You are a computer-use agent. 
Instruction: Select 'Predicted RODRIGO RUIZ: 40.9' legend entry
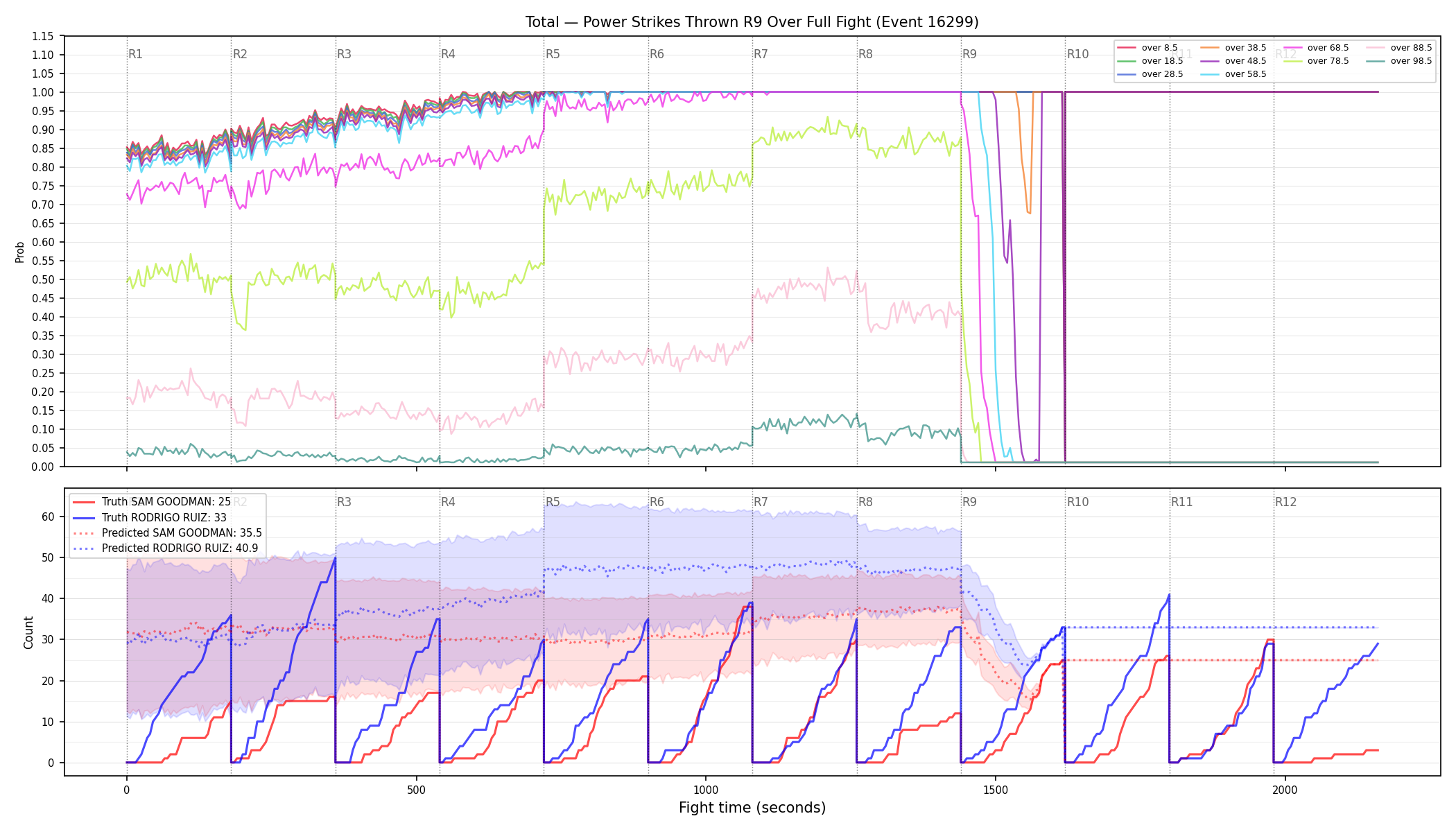click(x=180, y=548)
